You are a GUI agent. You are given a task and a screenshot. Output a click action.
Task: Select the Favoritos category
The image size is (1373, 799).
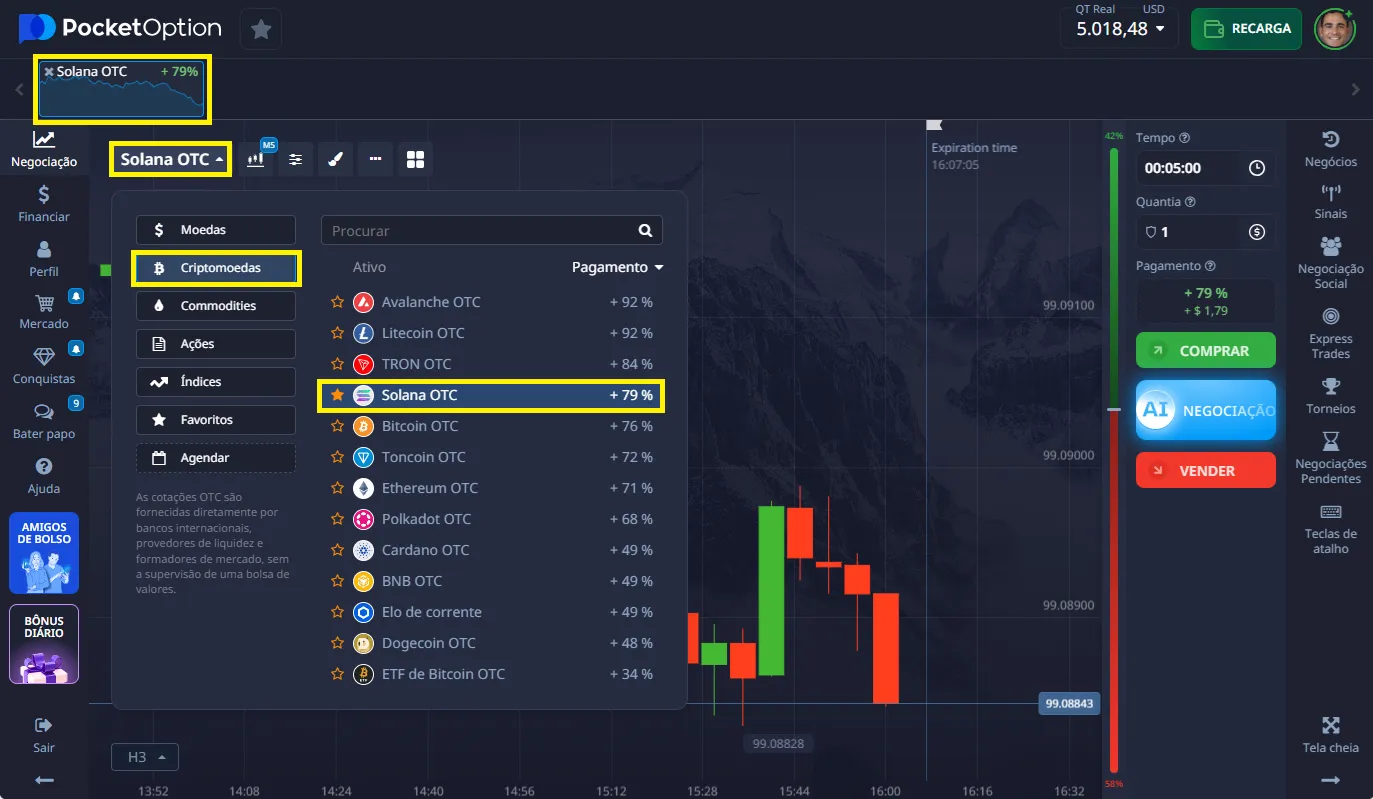[x=216, y=420]
